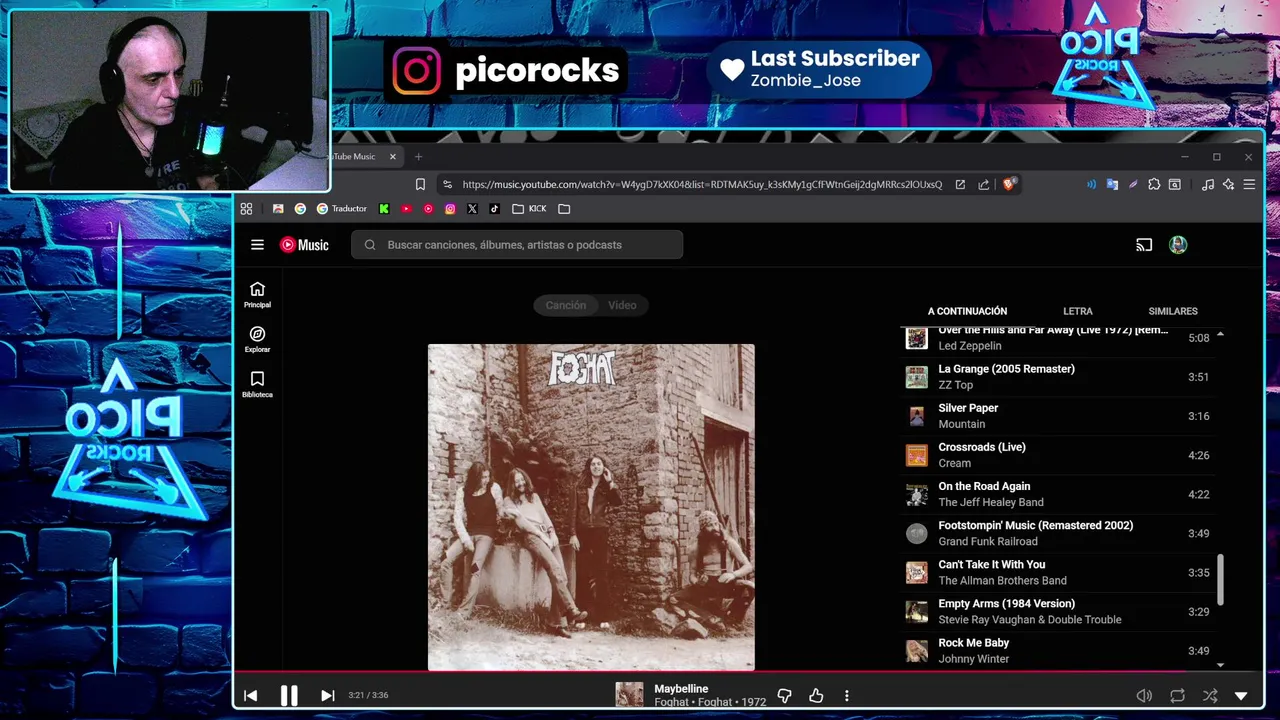Screen dimensions: 1280x720
Task: Click the Crossroads (Live) album thumbnail
Action: click(x=916, y=455)
